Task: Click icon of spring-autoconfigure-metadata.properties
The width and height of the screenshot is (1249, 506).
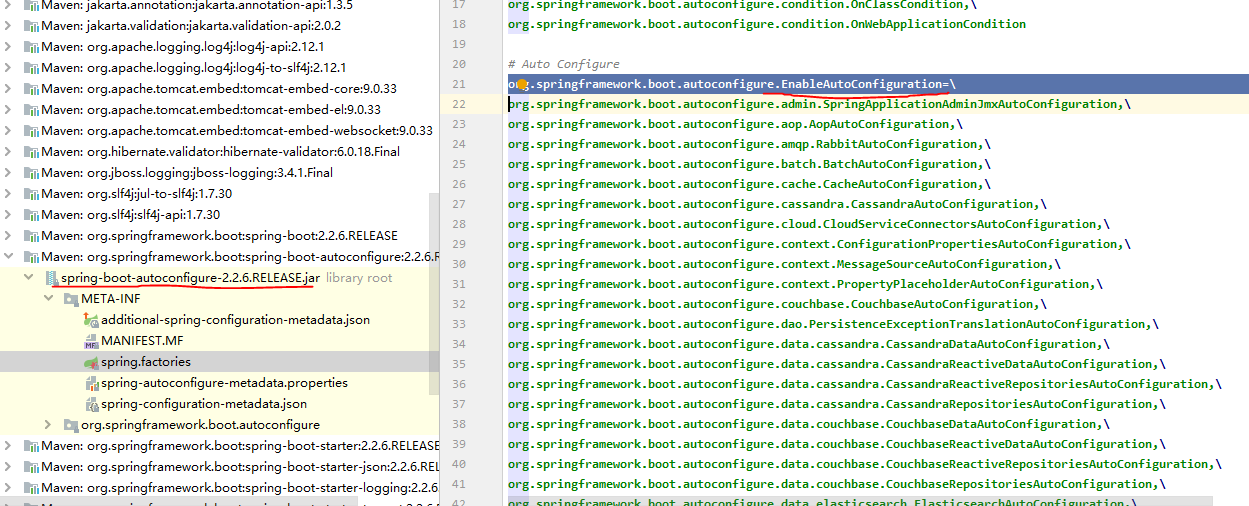Action: (x=91, y=383)
